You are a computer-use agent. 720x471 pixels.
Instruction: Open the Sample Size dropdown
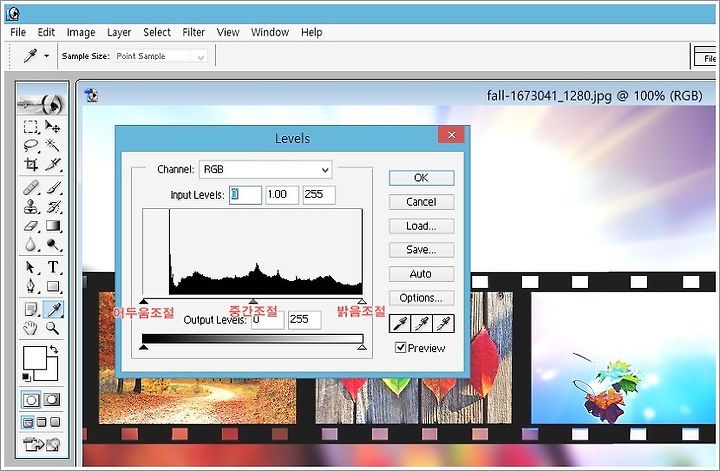[x=161, y=56]
